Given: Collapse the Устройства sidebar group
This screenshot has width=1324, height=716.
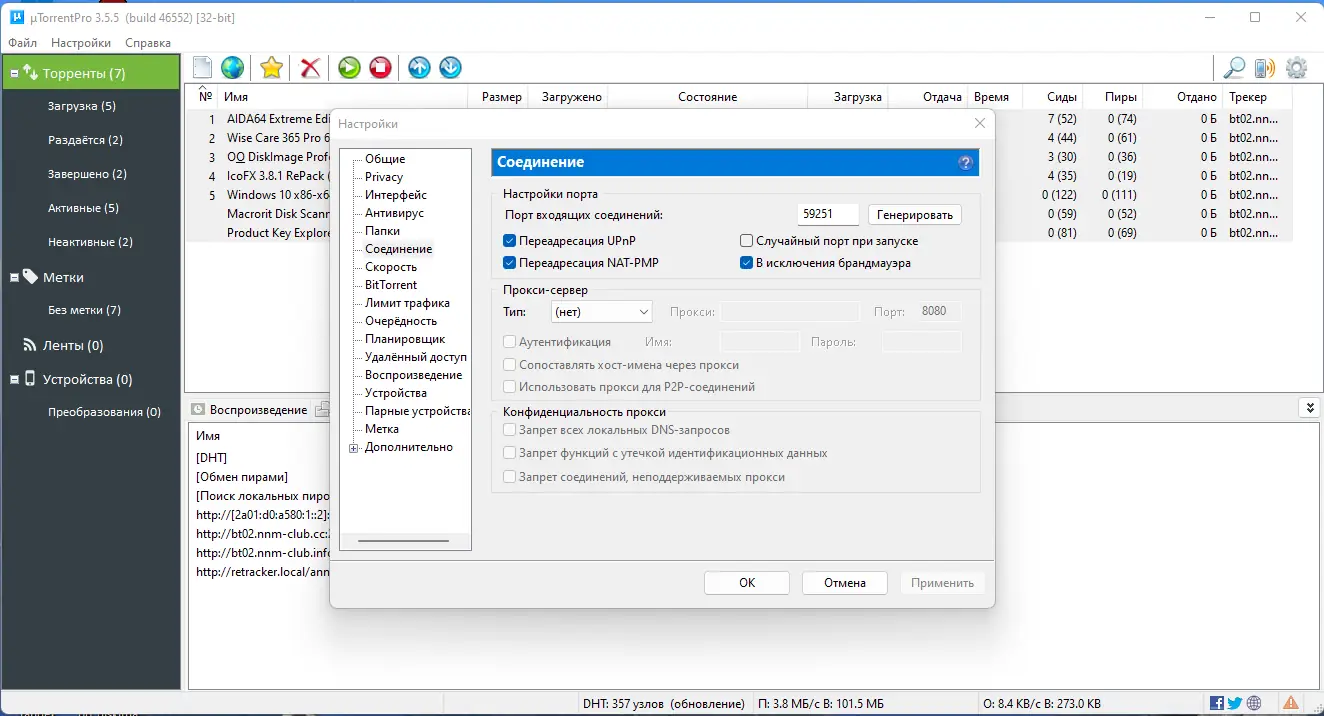Looking at the screenshot, I should pyautogui.click(x=14, y=379).
